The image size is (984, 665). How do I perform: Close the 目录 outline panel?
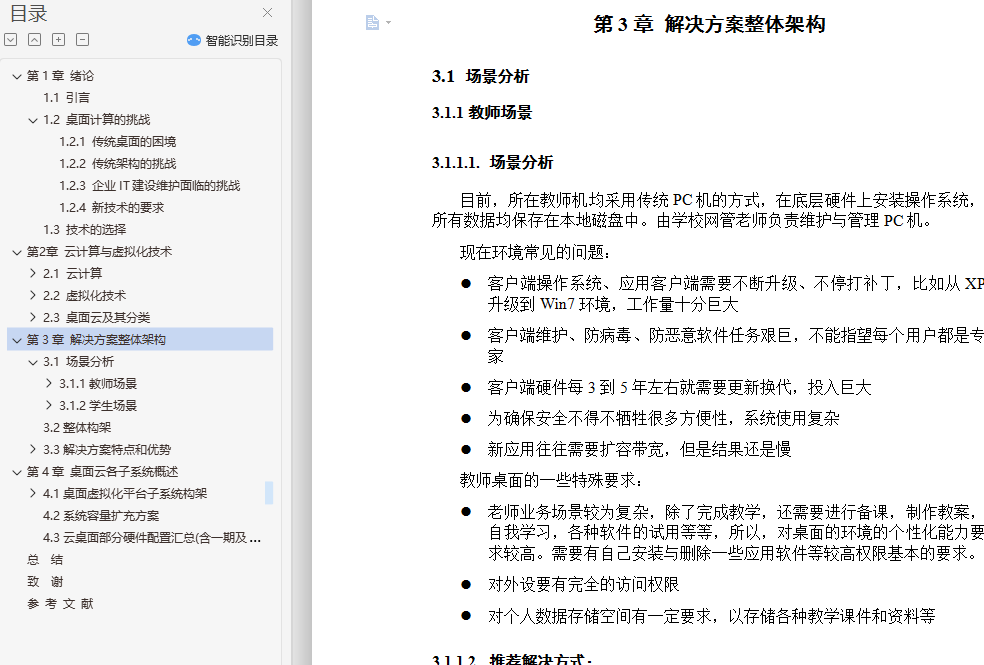[267, 13]
